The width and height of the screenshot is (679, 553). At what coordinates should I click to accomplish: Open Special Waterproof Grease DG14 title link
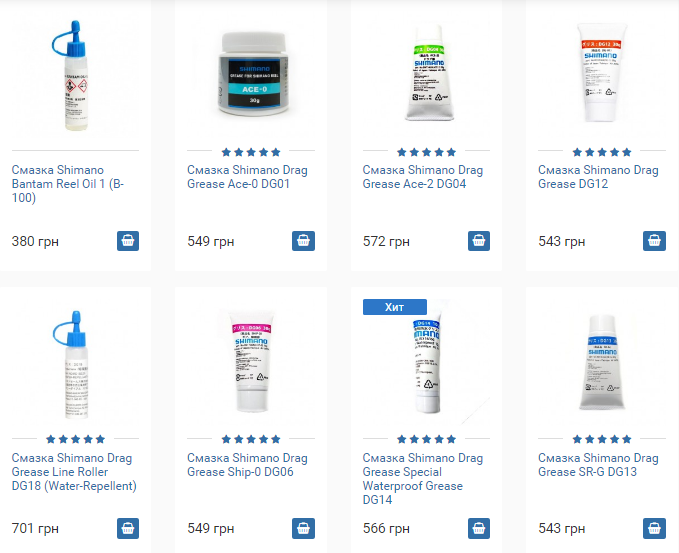coord(423,479)
